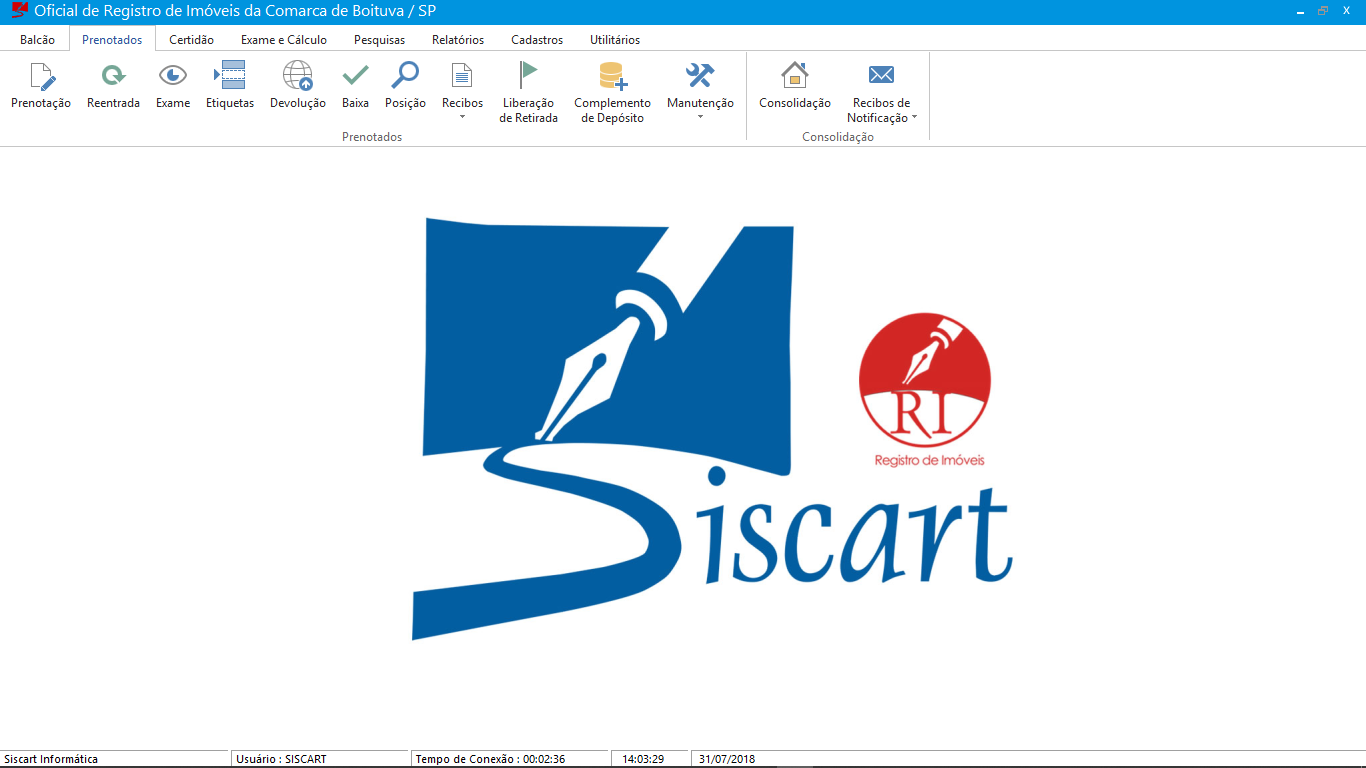Switch to the Balcão tab
Viewport: 1366px width, 768px height.
tap(37, 40)
